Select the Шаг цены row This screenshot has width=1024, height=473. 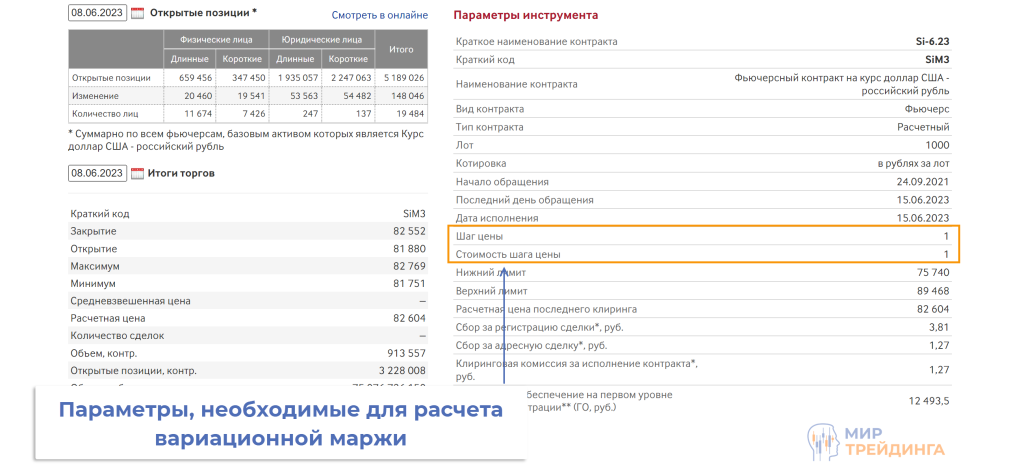[x=703, y=236]
